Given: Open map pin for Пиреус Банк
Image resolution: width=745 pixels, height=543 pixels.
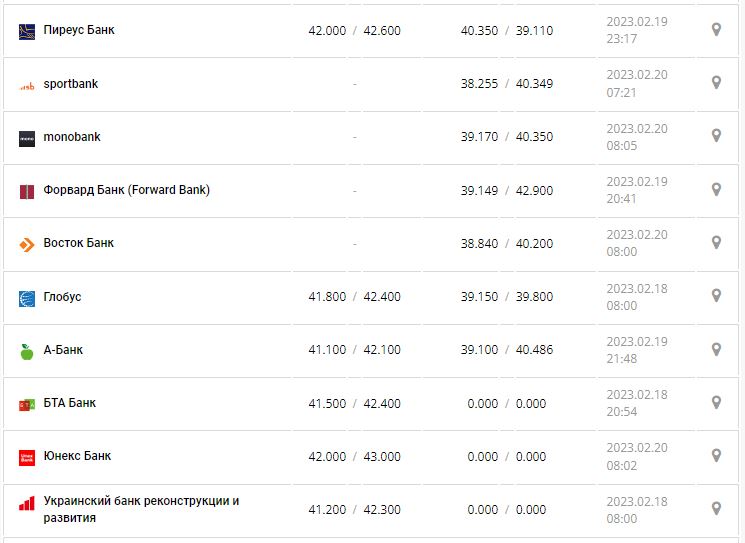Looking at the screenshot, I should [x=716, y=30].
